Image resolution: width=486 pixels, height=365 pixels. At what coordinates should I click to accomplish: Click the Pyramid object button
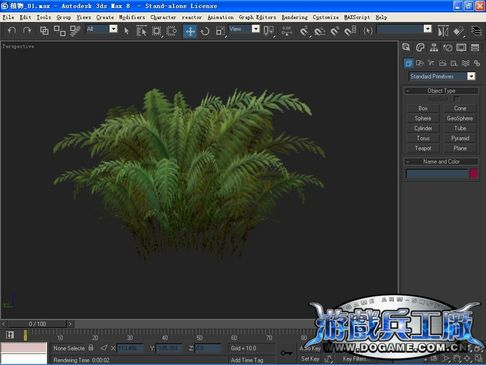460,138
